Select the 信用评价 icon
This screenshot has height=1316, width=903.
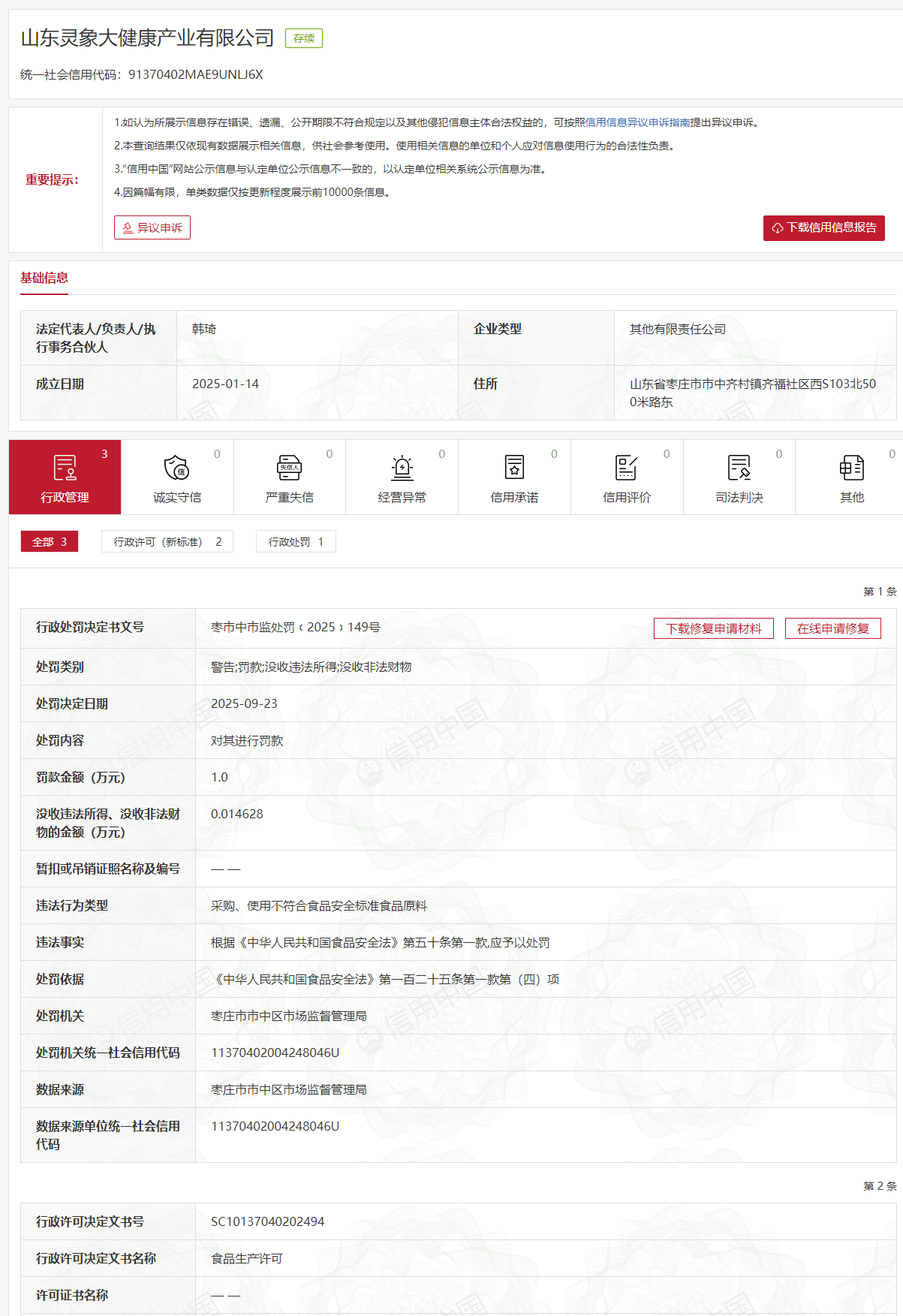point(627,468)
